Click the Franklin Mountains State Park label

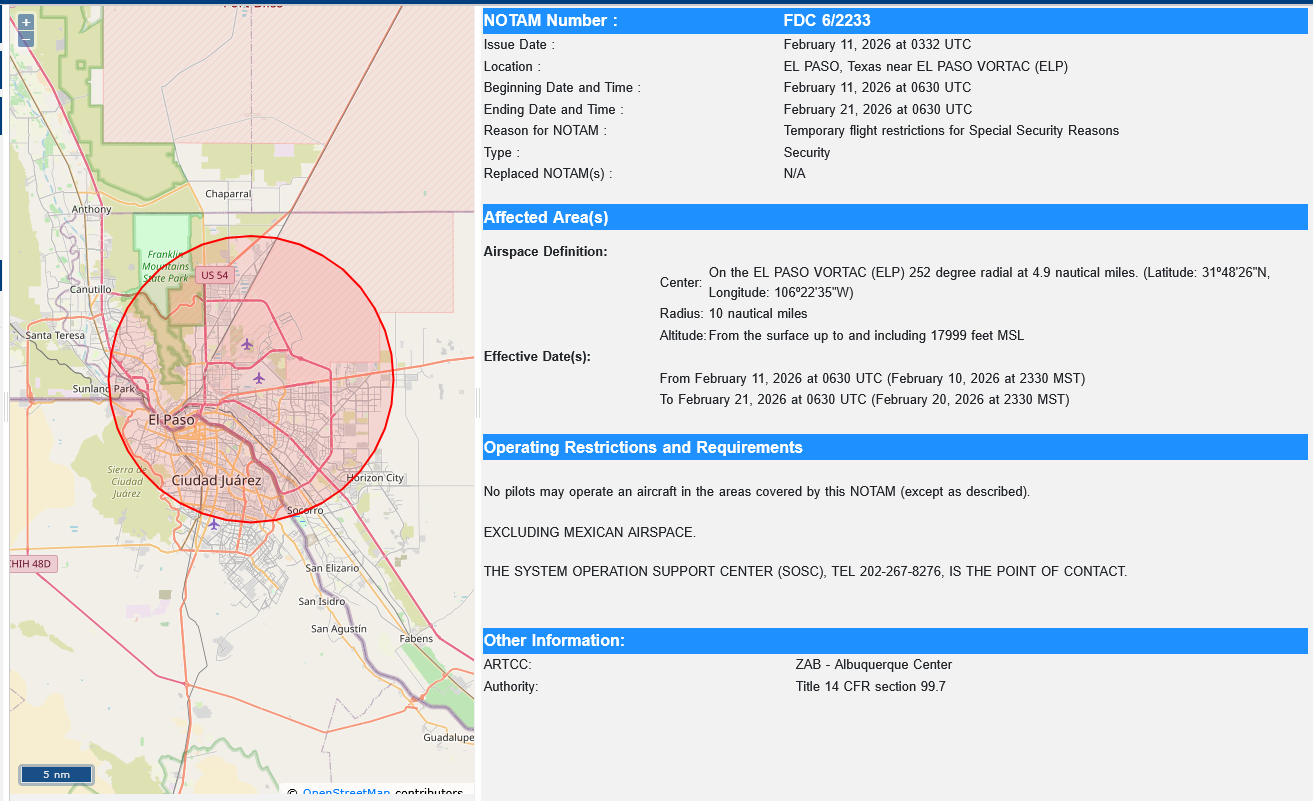pyautogui.click(x=166, y=266)
